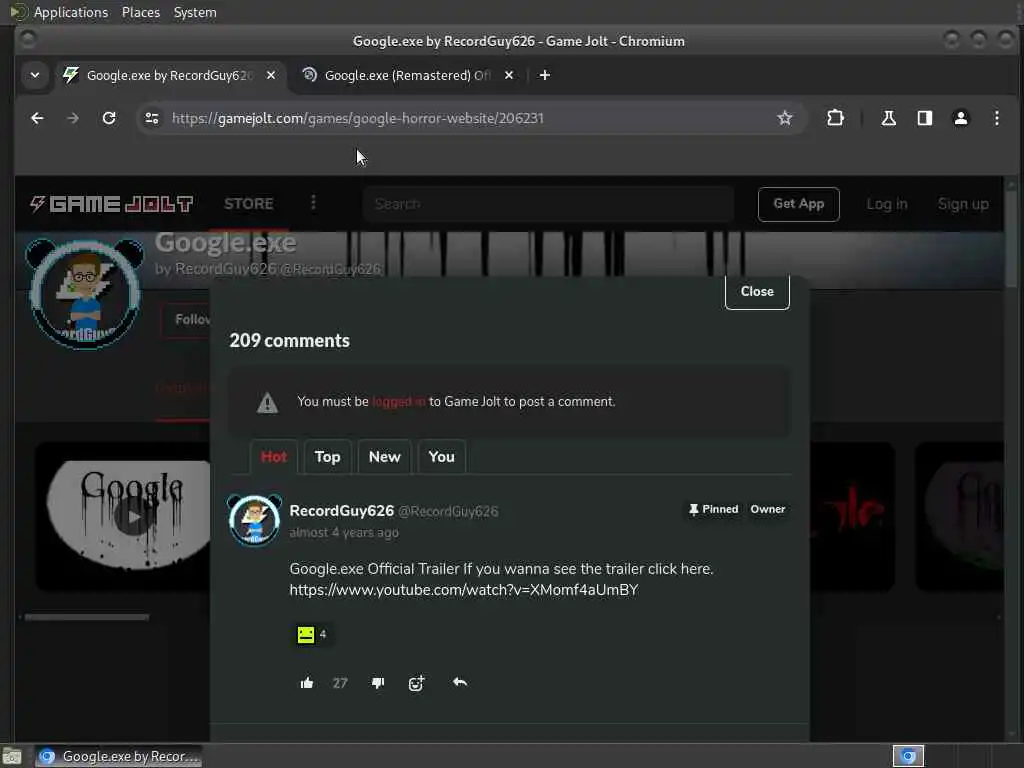Open the browser profile icon
The image size is (1024, 768).
point(961,118)
